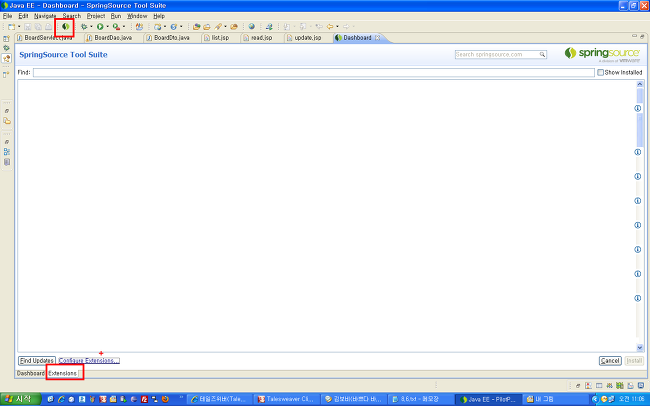
Task: Open the Window menu
Action: 137,16
